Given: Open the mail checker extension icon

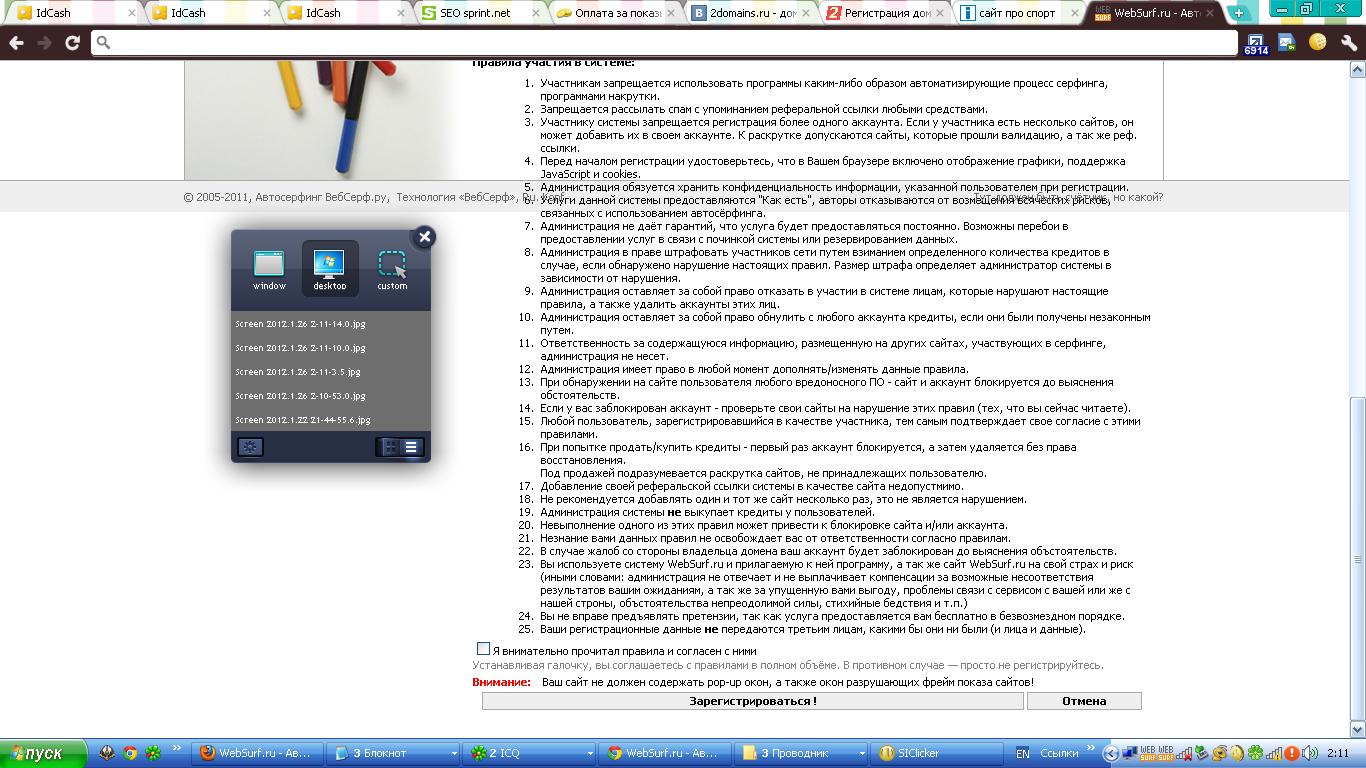Looking at the screenshot, I should coord(1286,43).
